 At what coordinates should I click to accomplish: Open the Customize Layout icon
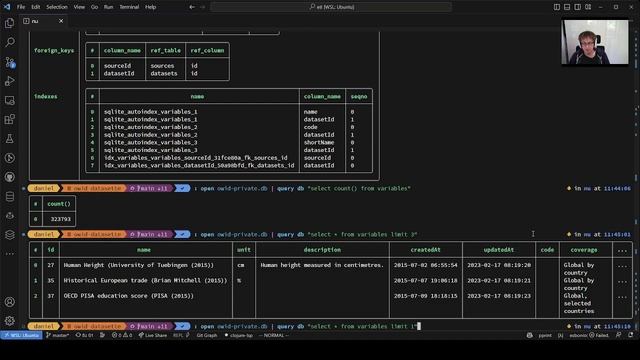[588, 7]
